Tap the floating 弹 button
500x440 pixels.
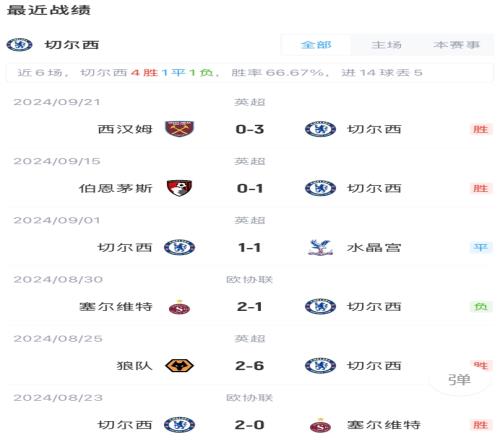point(459,379)
